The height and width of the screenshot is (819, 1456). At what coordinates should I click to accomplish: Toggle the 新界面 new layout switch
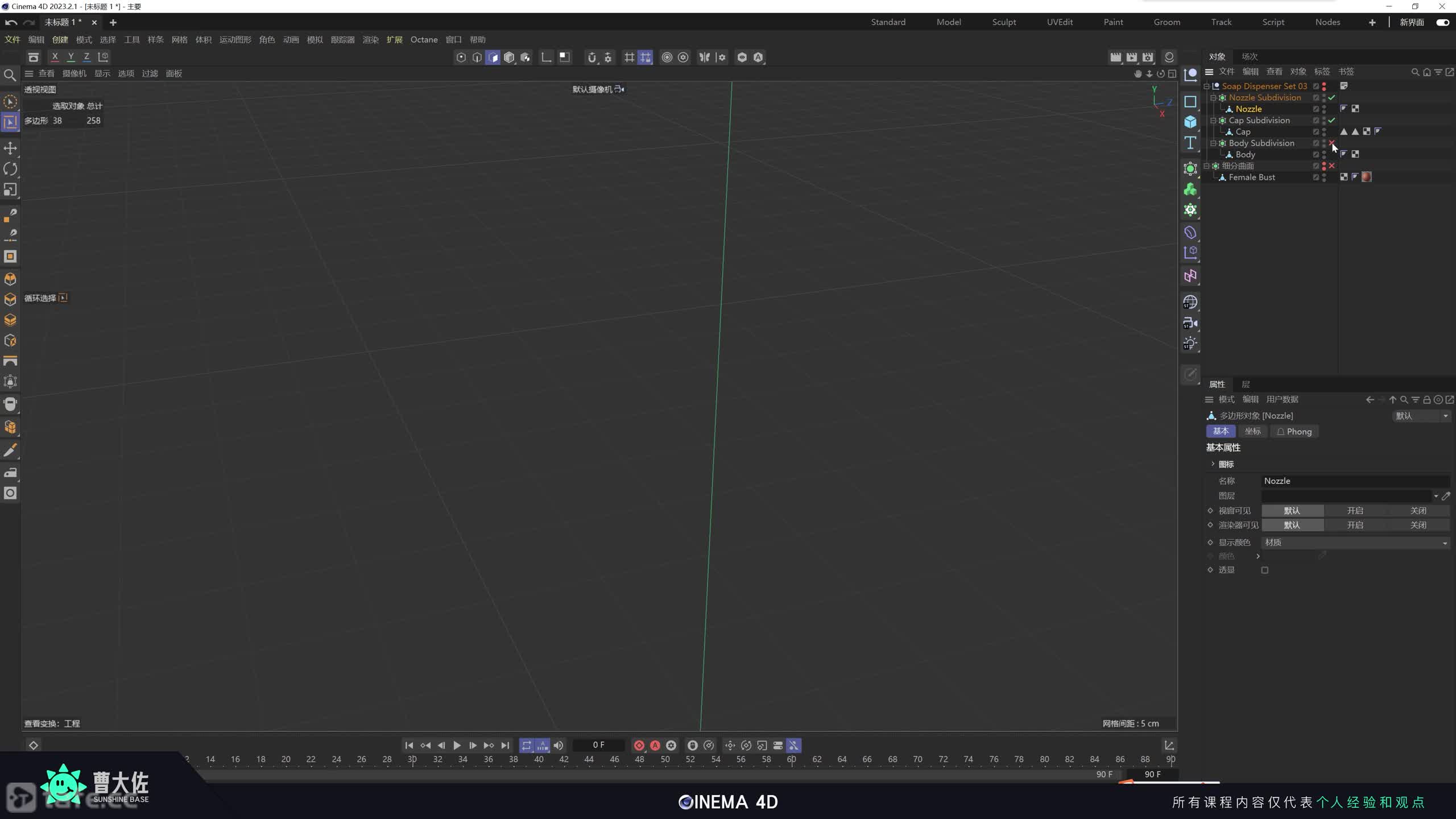coord(1442,22)
